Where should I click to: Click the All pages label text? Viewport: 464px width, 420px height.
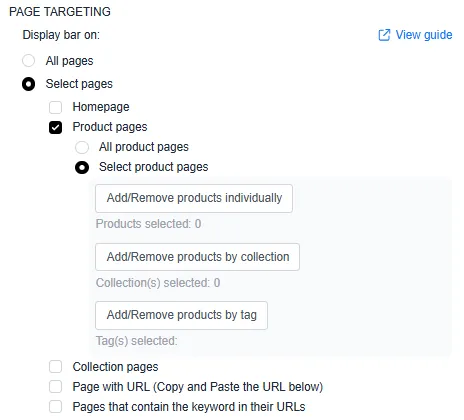point(69,61)
